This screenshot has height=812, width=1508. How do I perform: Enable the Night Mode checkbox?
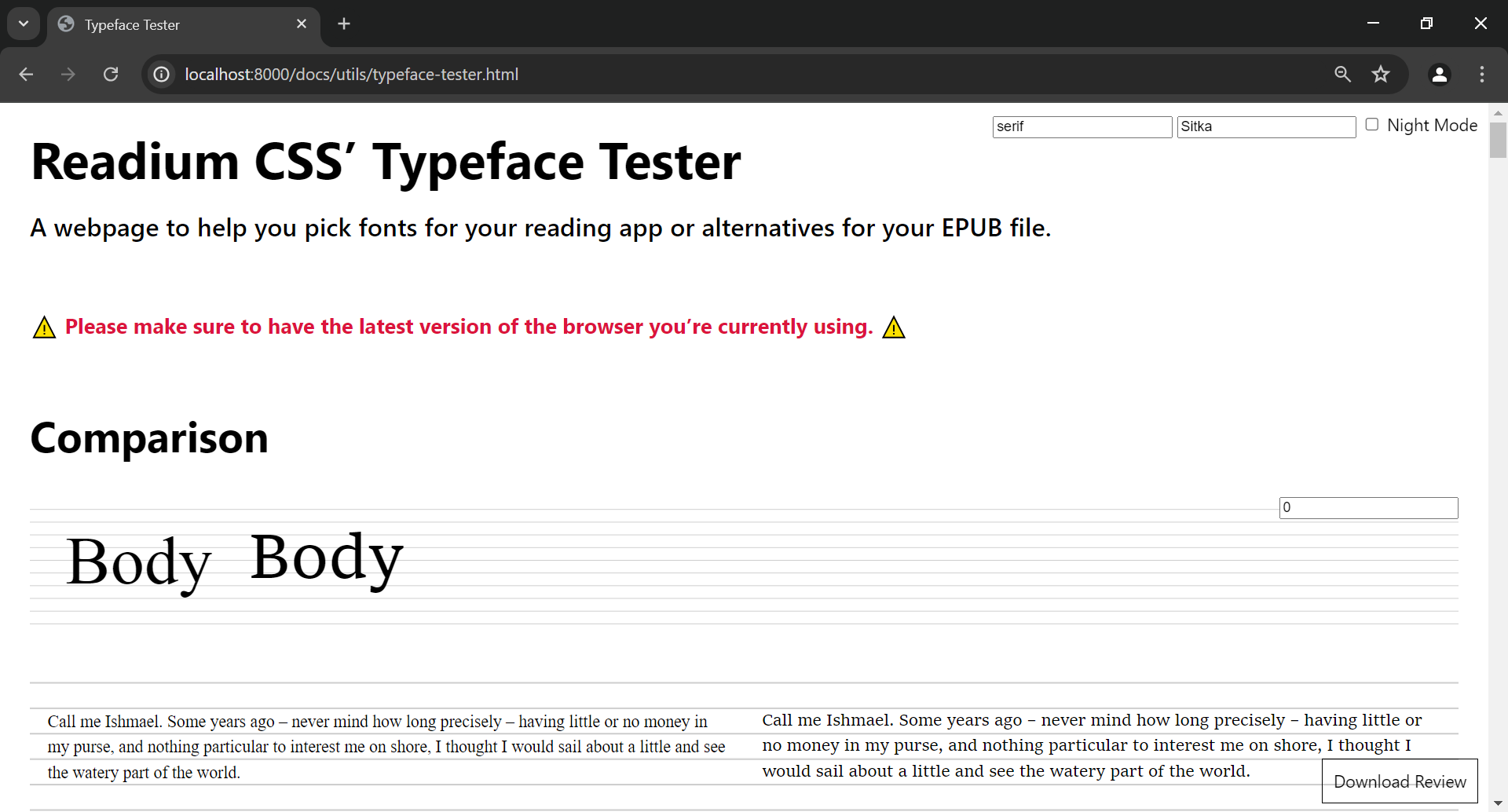coord(1371,124)
